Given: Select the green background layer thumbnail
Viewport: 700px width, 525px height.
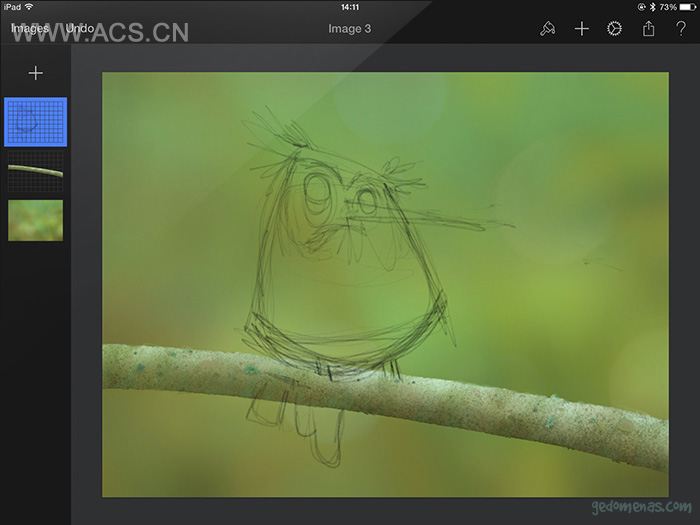Looking at the screenshot, I should click(36, 220).
